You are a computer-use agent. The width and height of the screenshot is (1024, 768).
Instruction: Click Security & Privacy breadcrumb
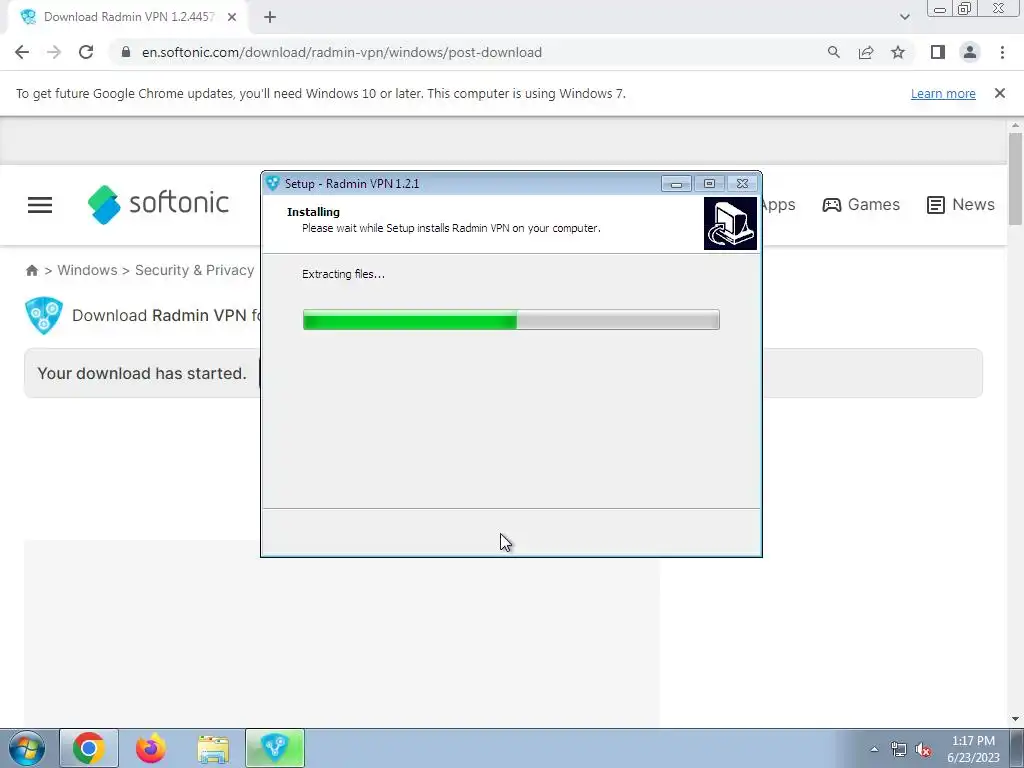tap(195, 270)
